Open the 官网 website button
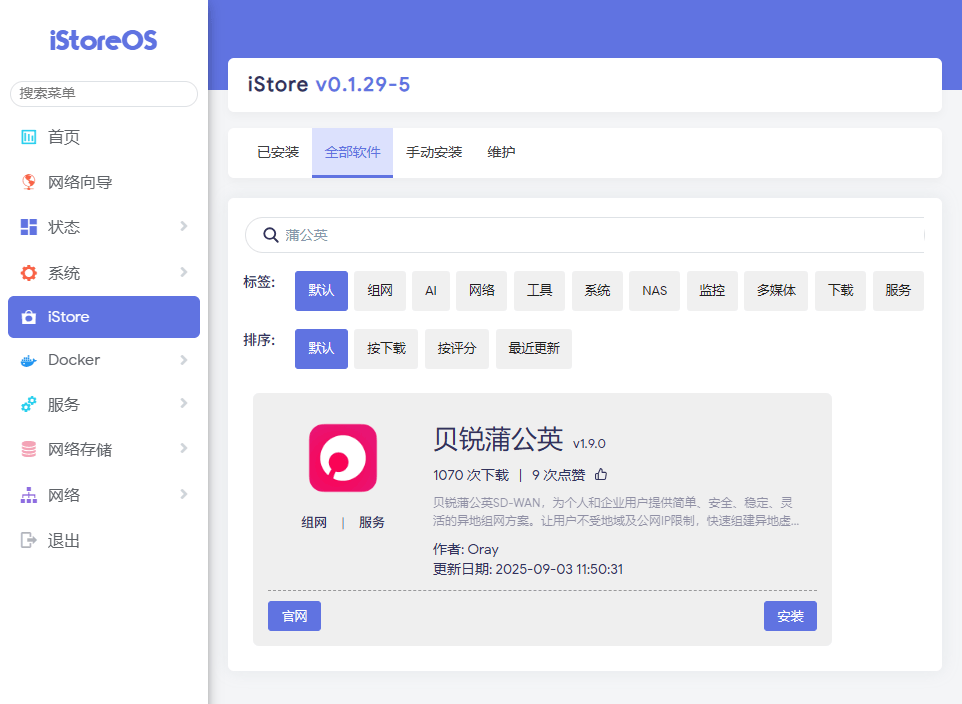 pyautogui.click(x=294, y=616)
